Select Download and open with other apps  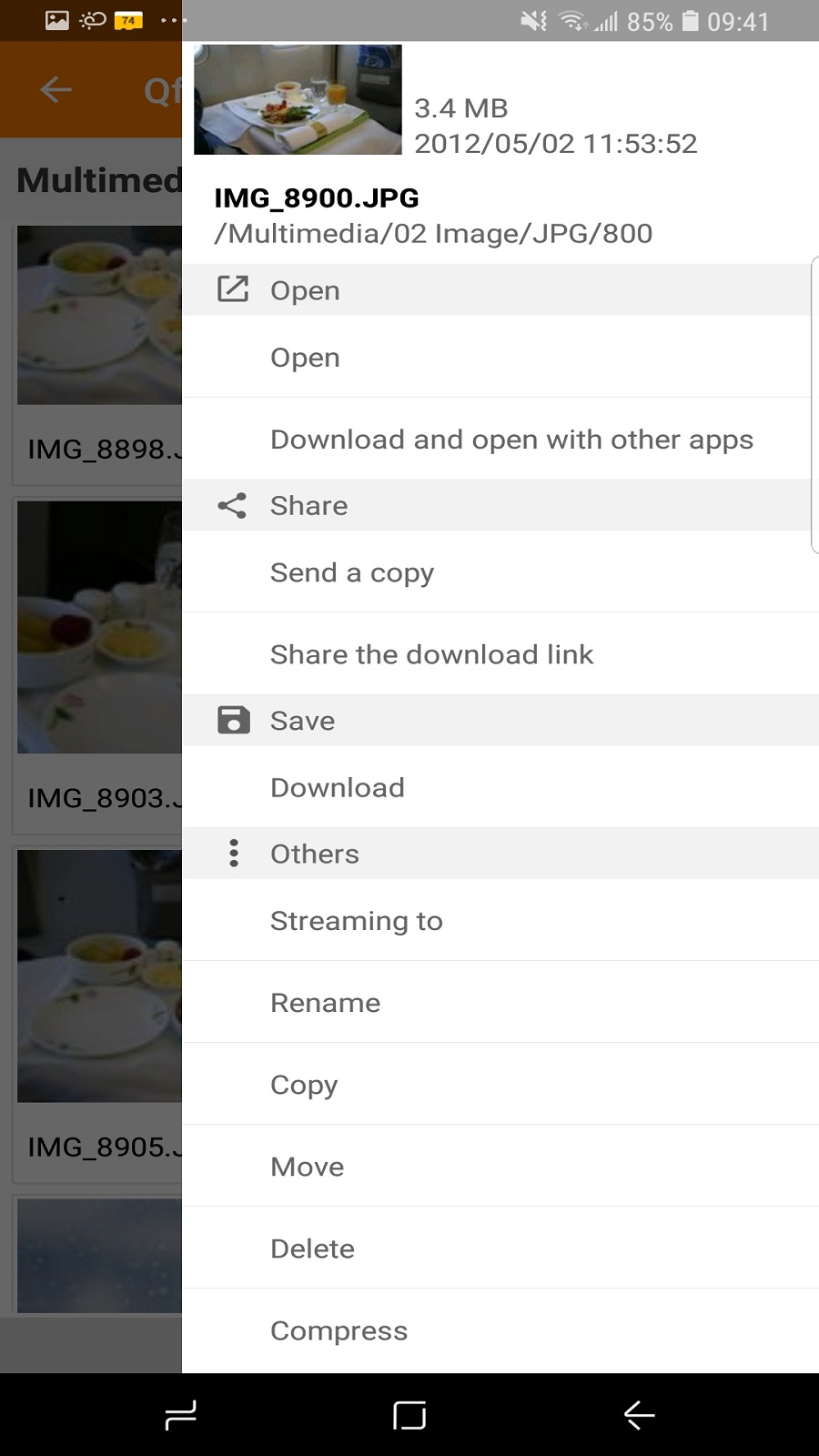click(x=511, y=440)
